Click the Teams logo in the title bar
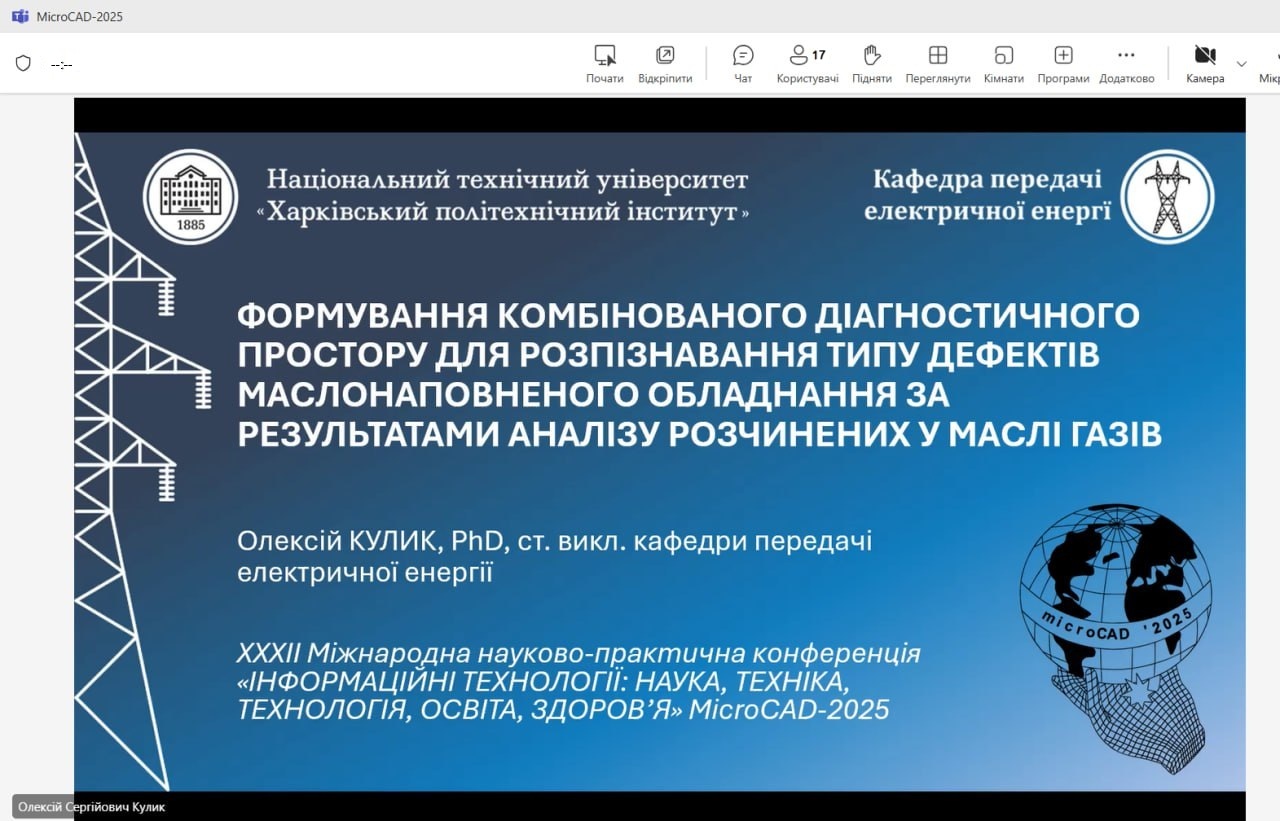1280x821 pixels. click(20, 16)
